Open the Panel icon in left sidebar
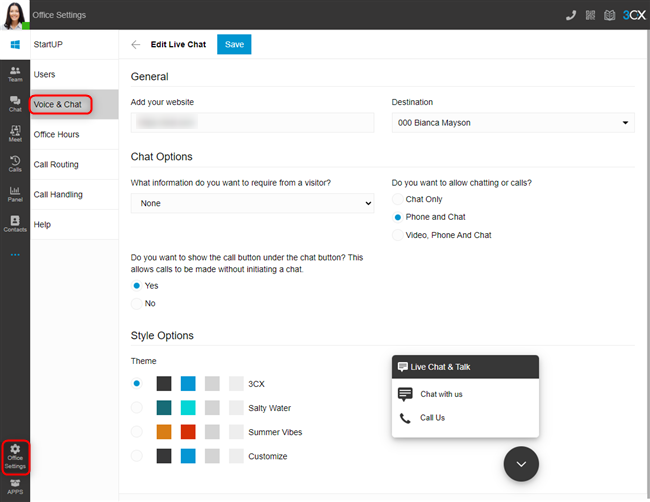The height and width of the screenshot is (502, 650). [x=15, y=193]
